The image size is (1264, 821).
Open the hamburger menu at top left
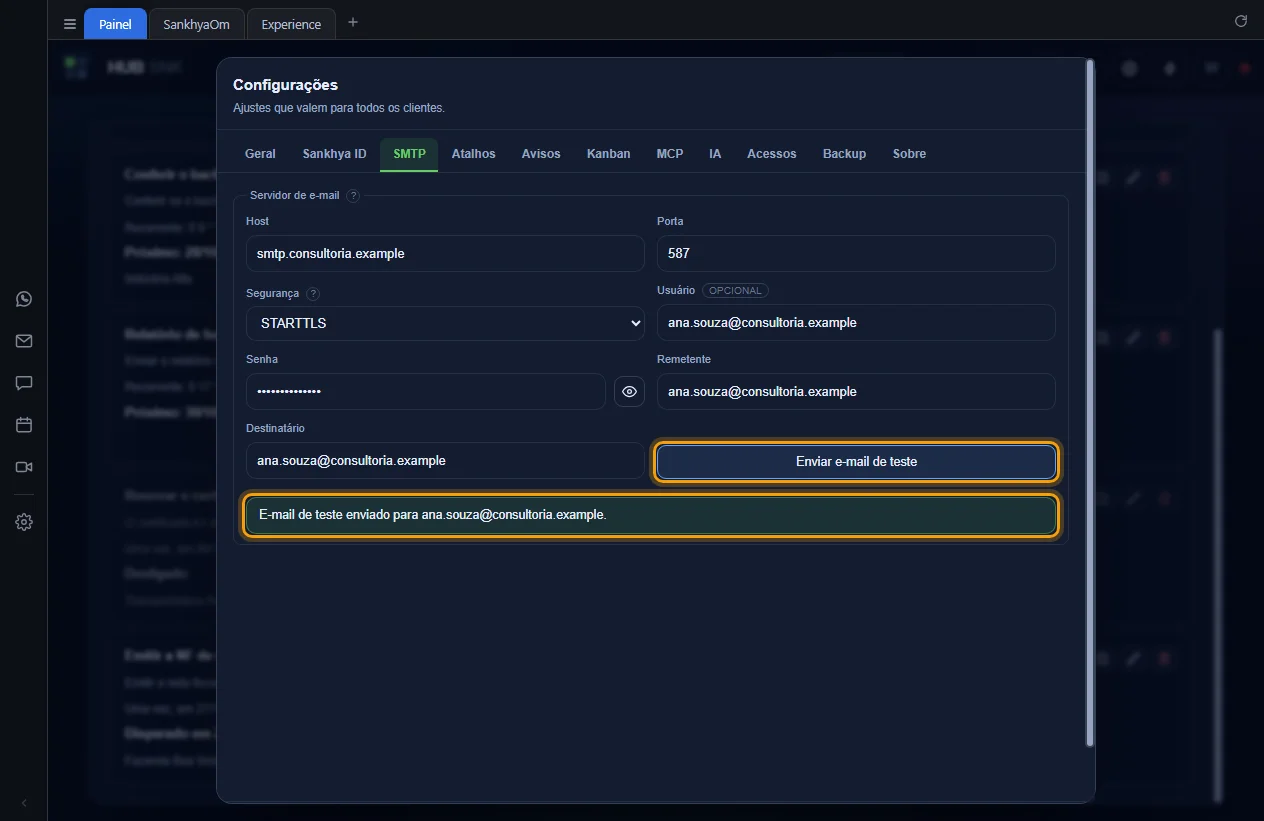click(70, 24)
